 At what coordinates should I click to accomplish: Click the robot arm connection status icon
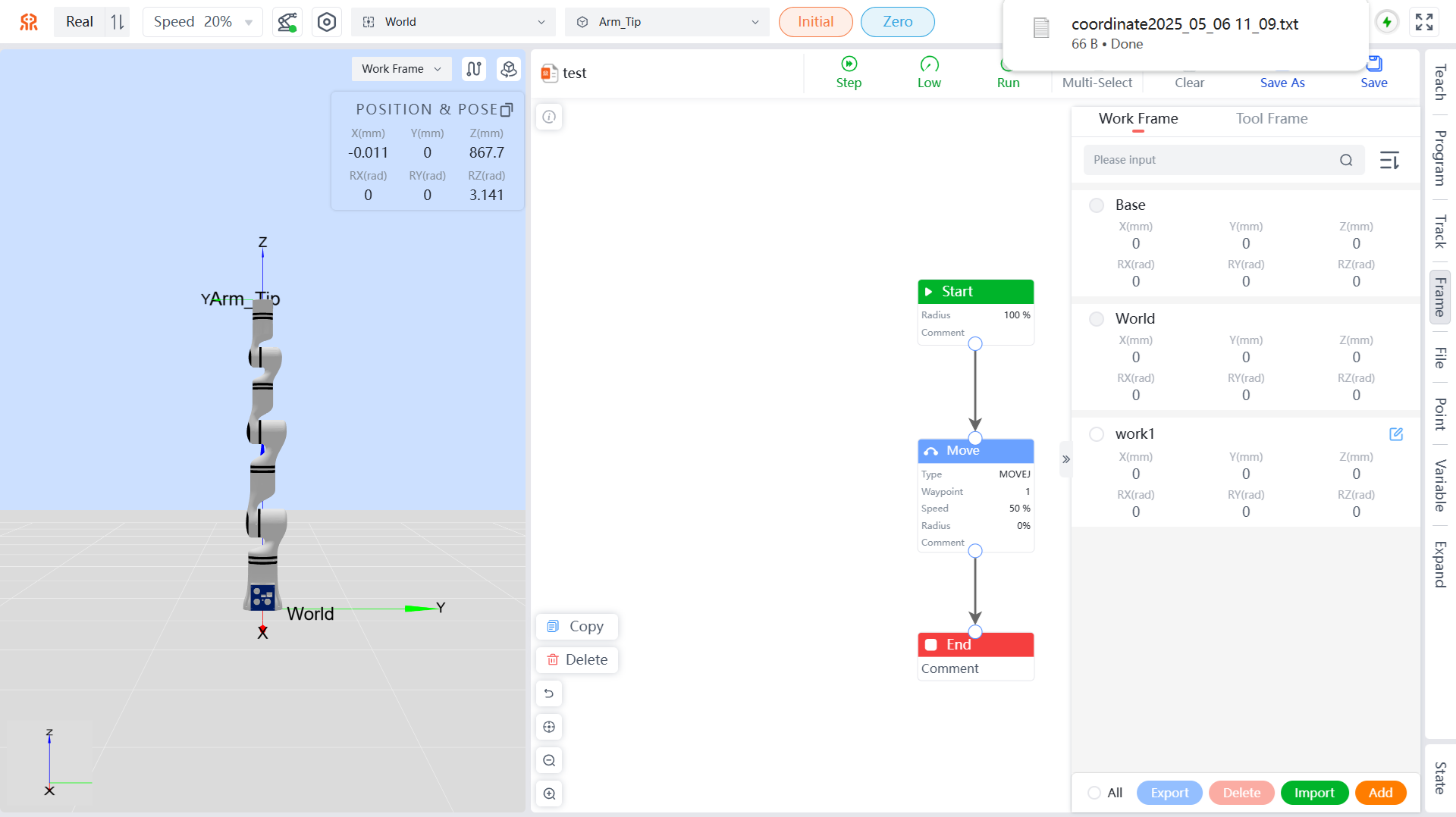[287, 22]
